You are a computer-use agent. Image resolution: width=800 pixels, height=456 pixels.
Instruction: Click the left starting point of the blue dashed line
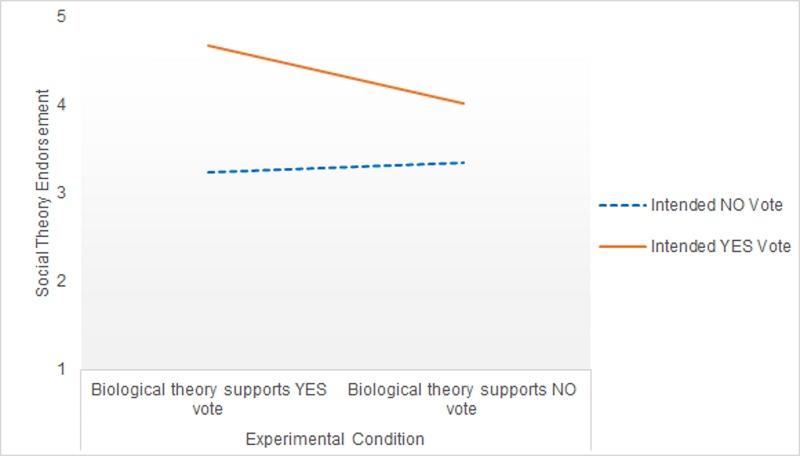click(x=208, y=172)
